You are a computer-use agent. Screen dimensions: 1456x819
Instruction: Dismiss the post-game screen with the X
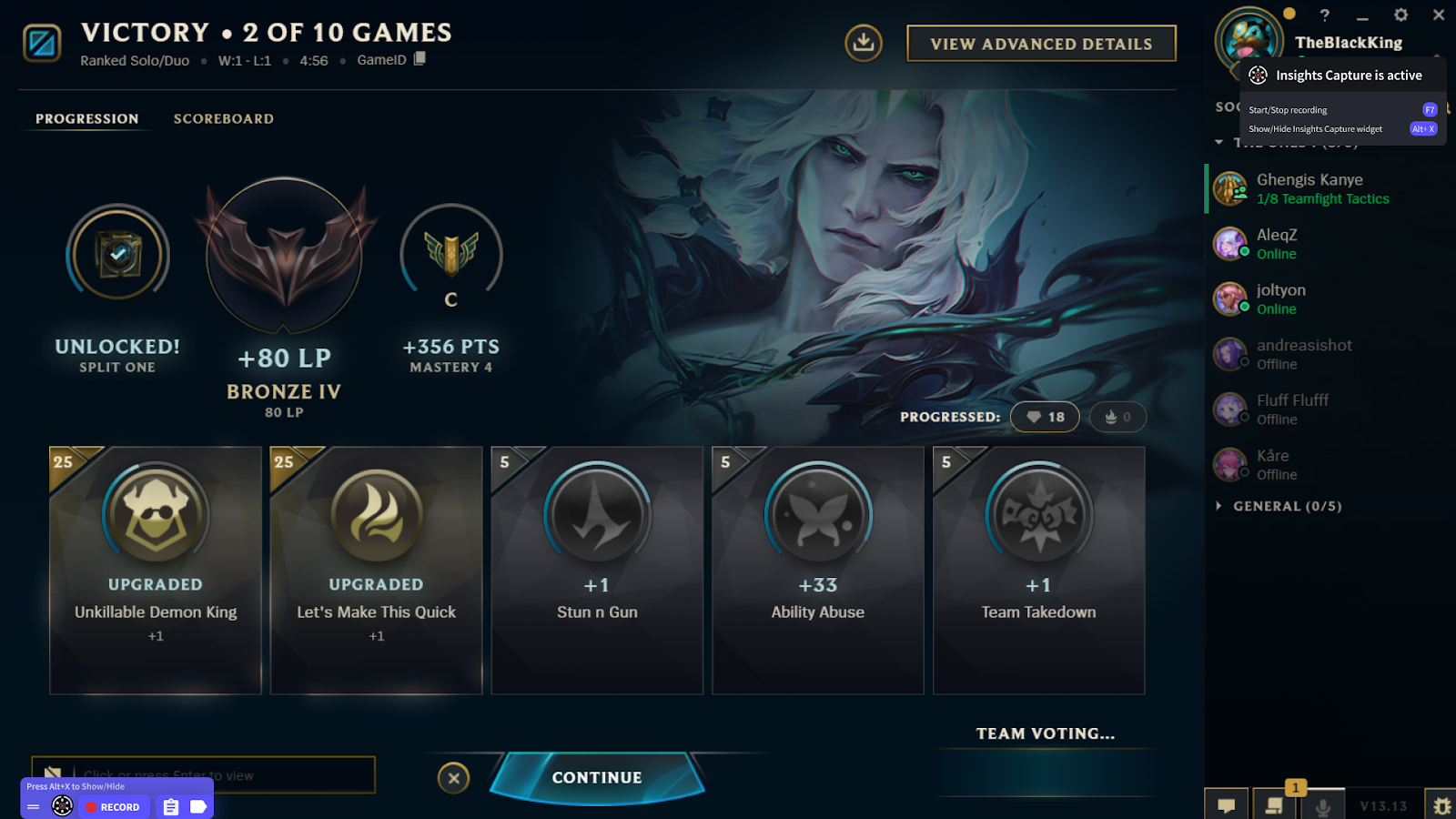[453, 777]
